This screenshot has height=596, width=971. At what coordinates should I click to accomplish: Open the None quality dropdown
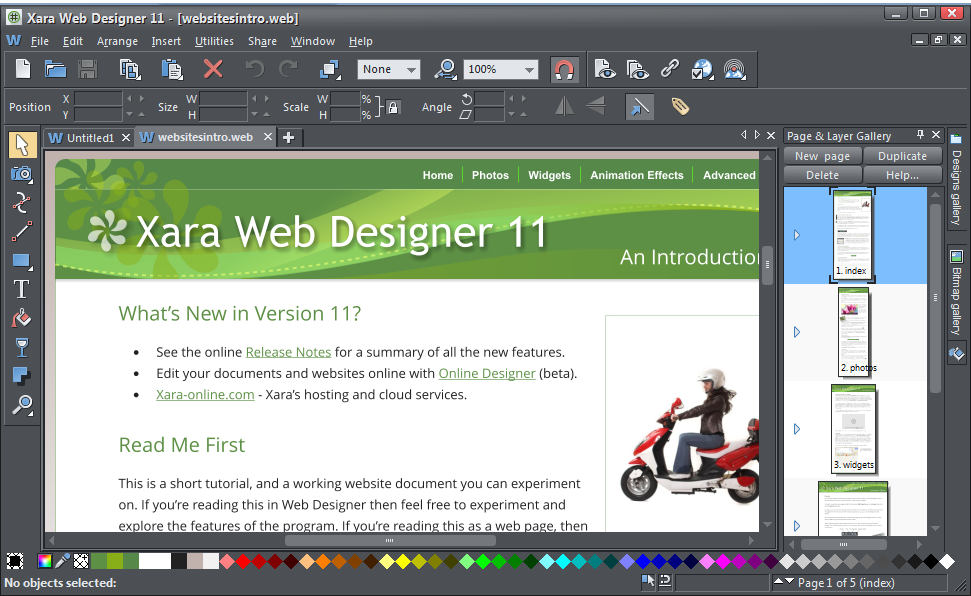pos(388,69)
